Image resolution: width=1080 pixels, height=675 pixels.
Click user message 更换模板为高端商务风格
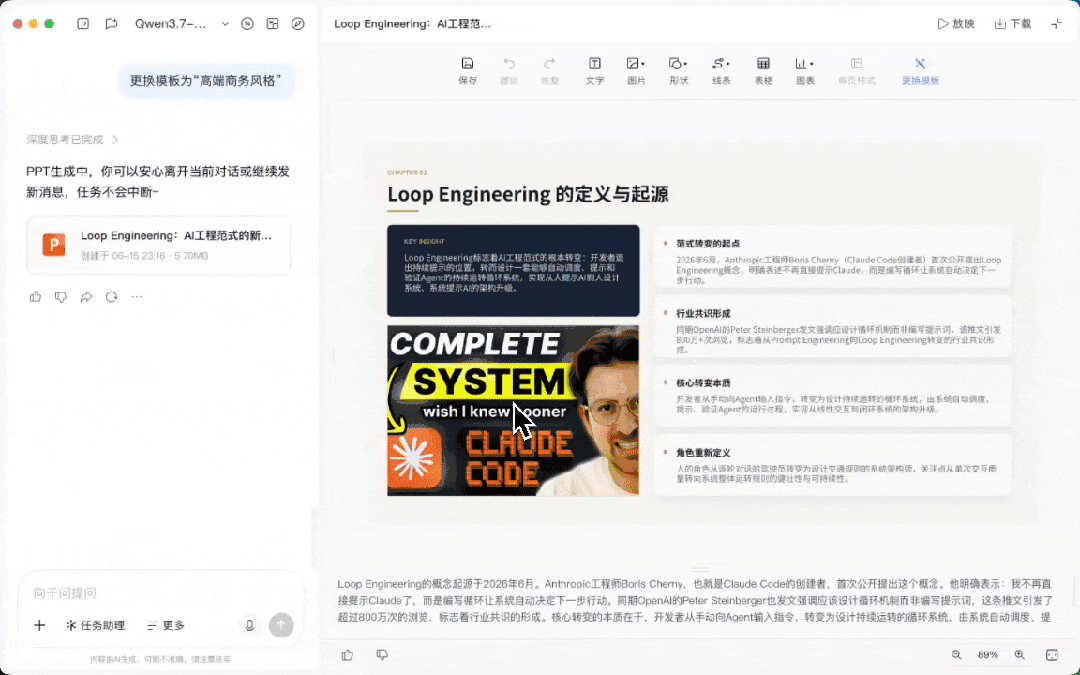click(206, 81)
